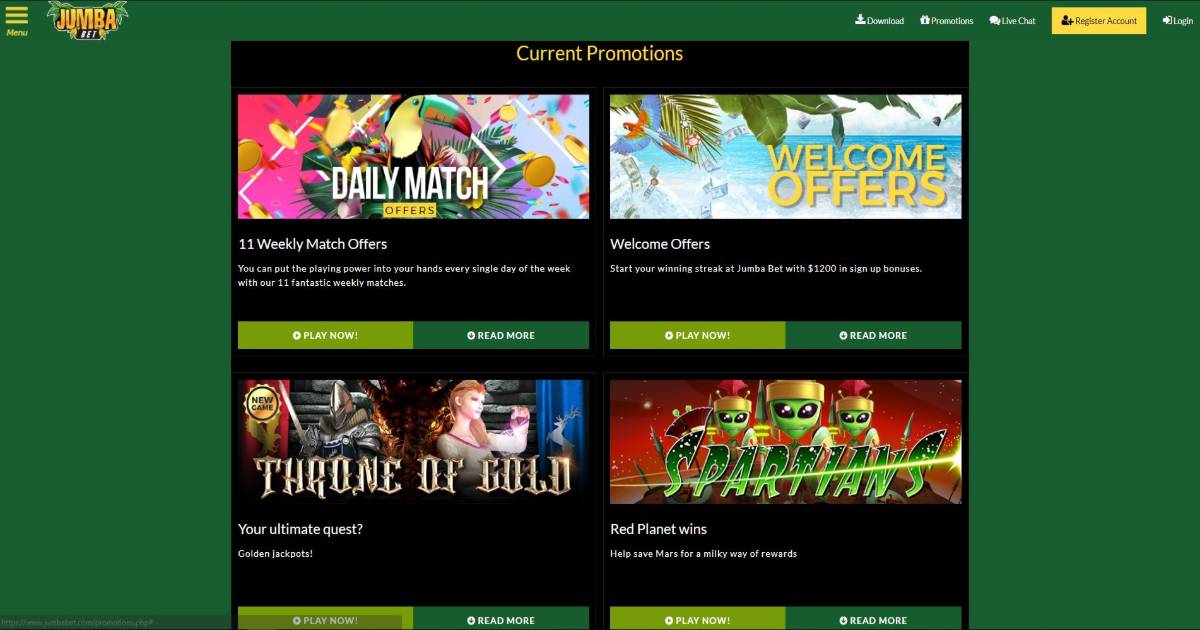Click the Daily Match Offers banner
This screenshot has width=1200, height=630.
click(413, 156)
